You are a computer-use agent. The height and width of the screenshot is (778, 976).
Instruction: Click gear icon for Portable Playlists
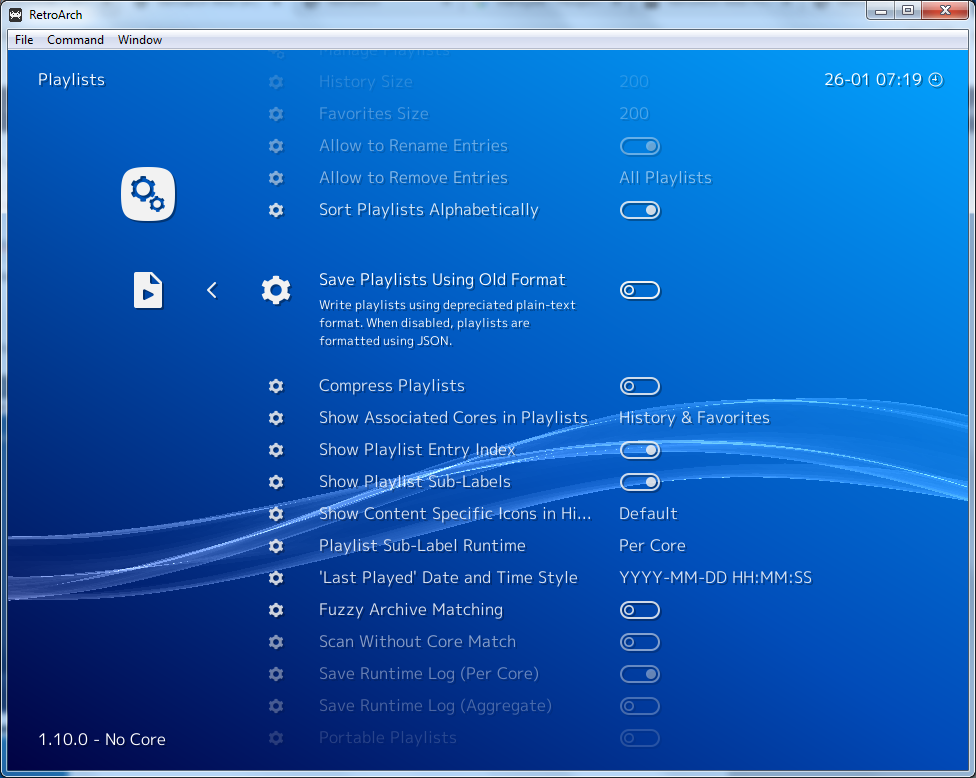point(276,738)
